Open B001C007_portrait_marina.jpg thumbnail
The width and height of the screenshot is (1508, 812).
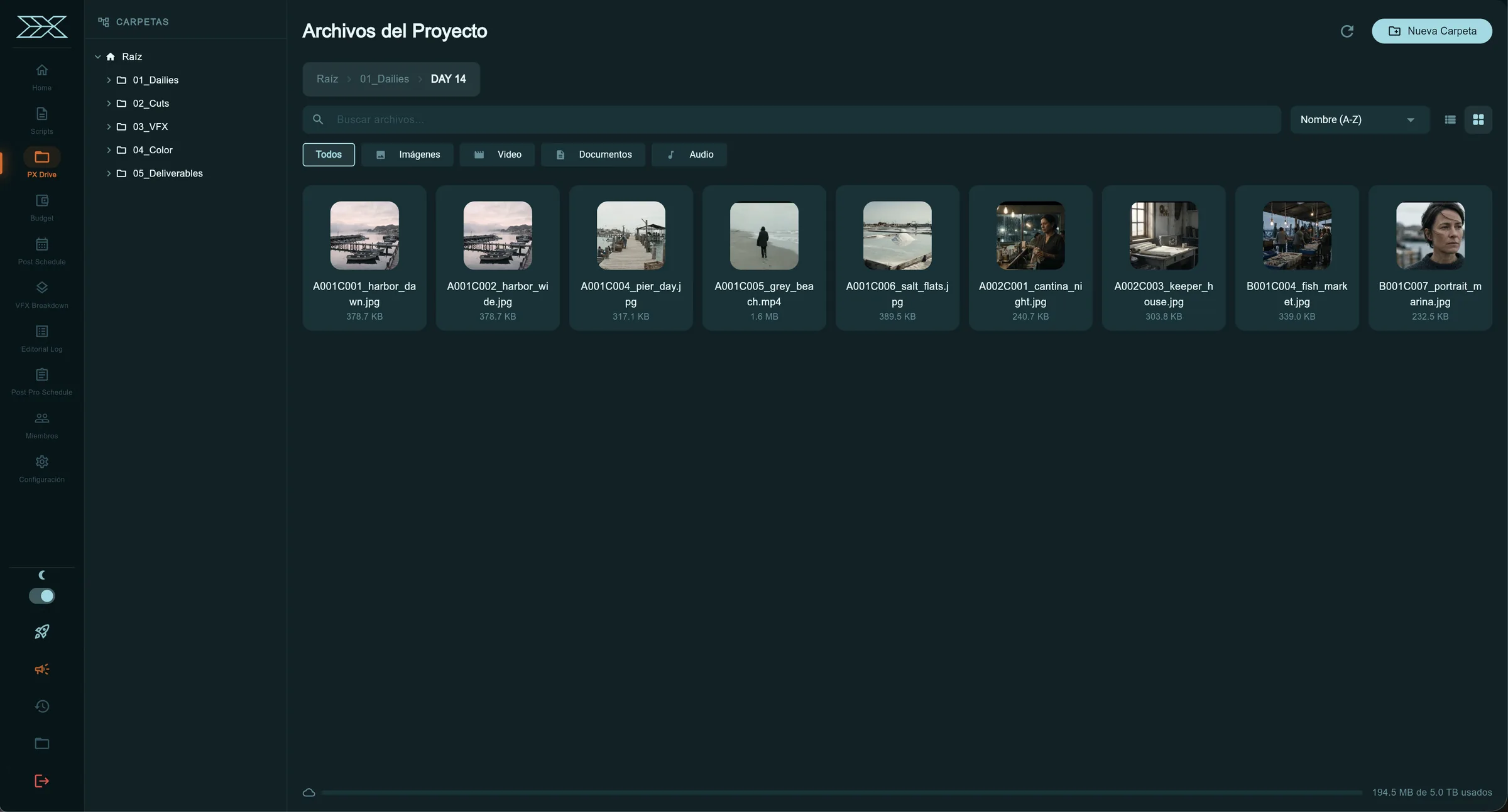tap(1430, 235)
